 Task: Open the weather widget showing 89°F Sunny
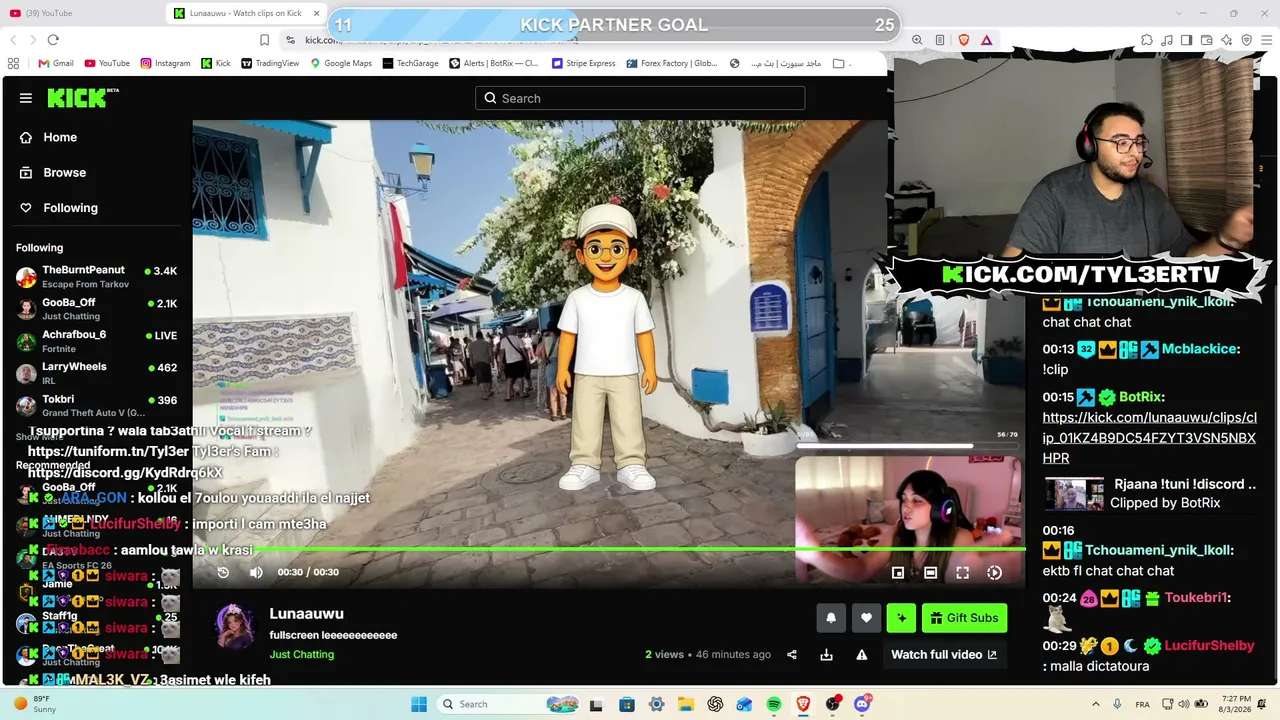coord(35,704)
